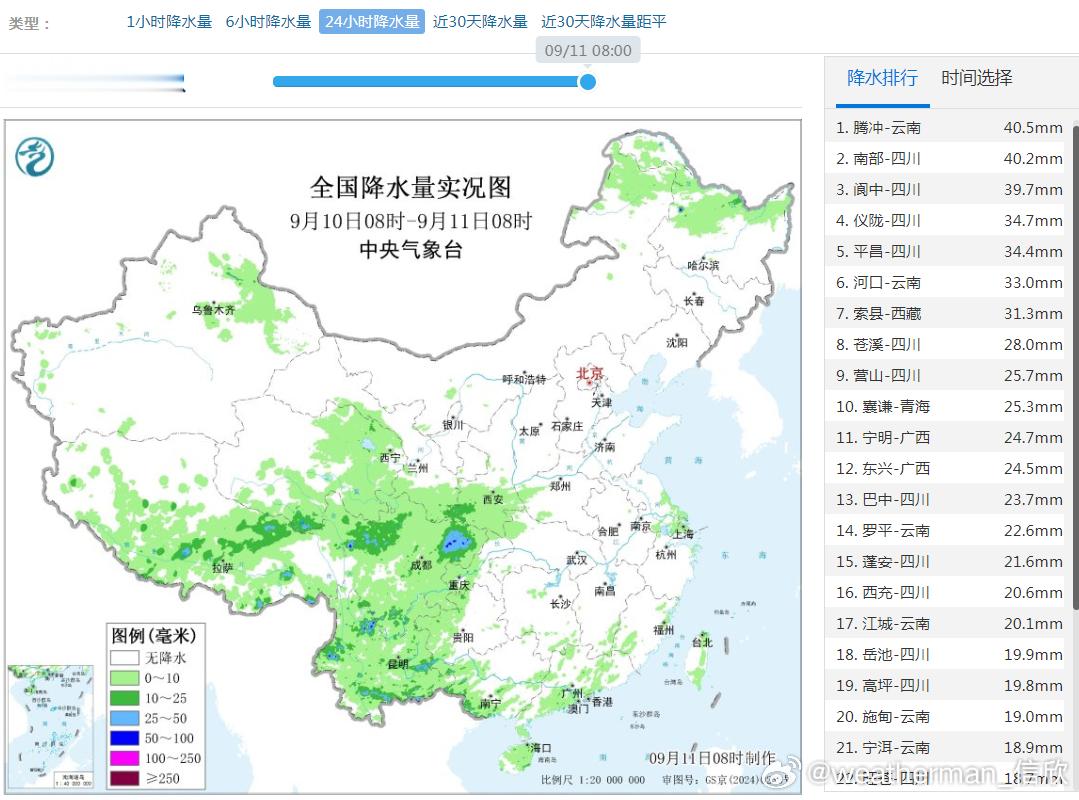
Task: Click the 宁明-广西 ranking entry
Action: [950, 437]
